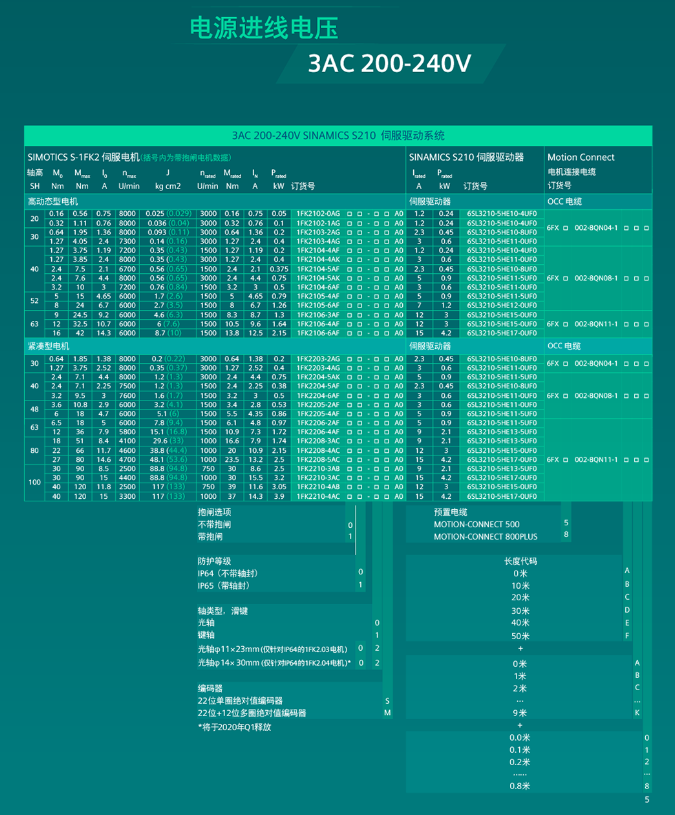Viewport: 675px width, 815px height.
Task: Pick compact motor order number "1FK2208-3AC"
Action: (x=318, y=441)
